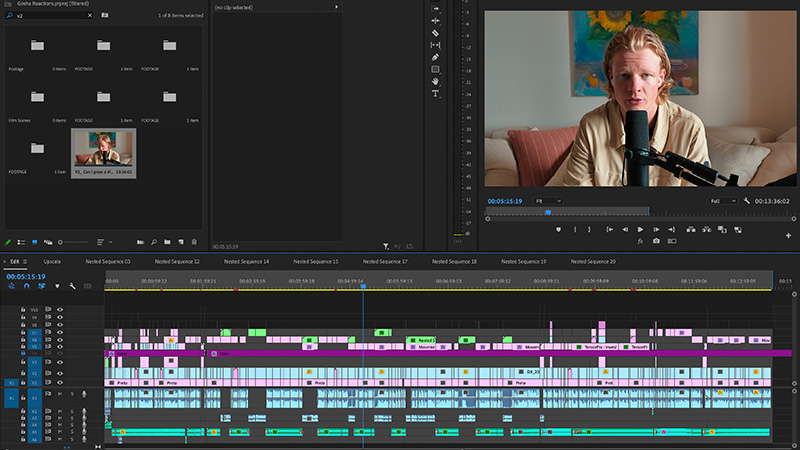Image resolution: width=800 pixels, height=450 pixels.
Task: Click the program monitor playhead marker
Action: [548, 212]
